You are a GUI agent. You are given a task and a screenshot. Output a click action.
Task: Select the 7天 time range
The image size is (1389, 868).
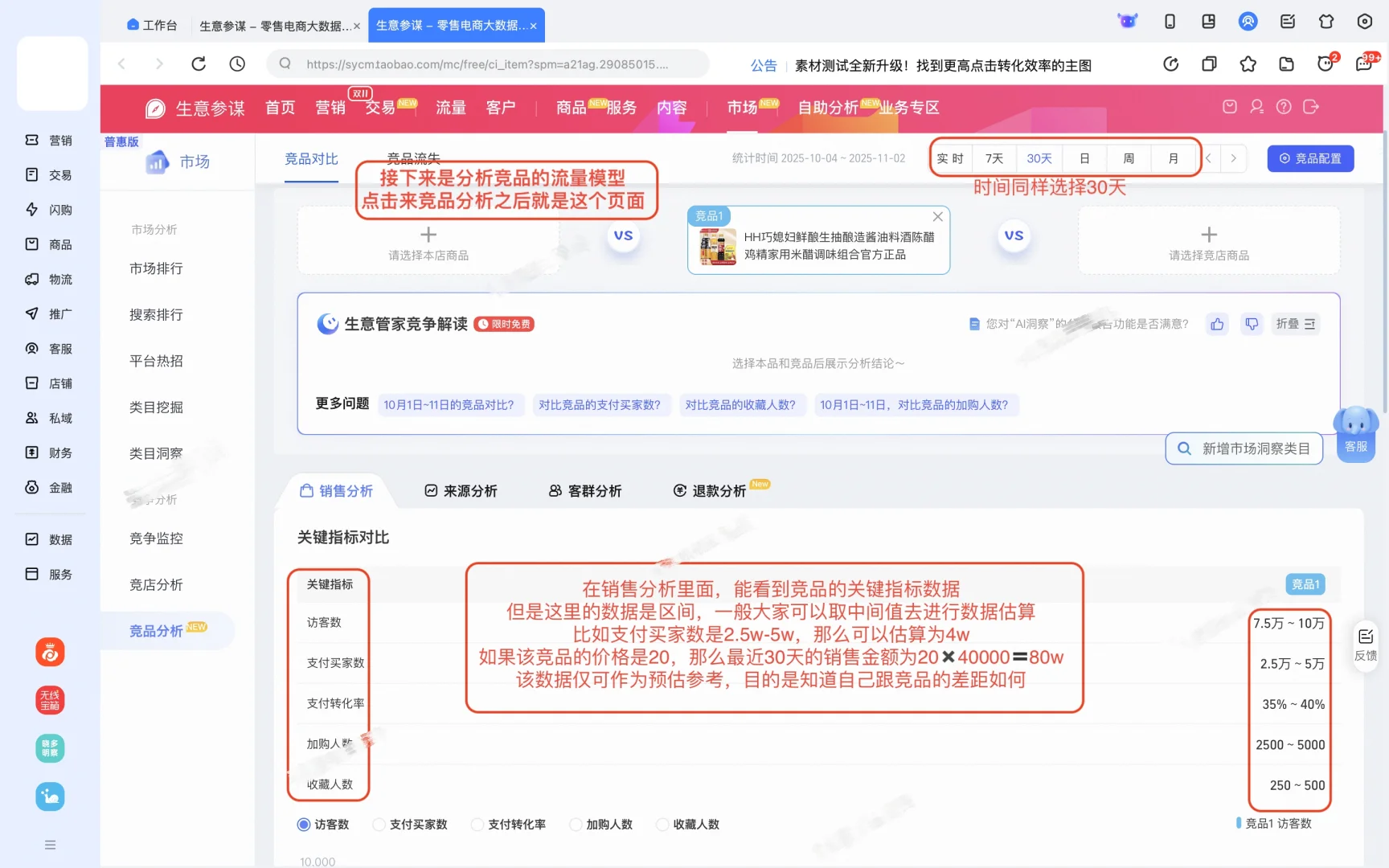[x=994, y=158]
